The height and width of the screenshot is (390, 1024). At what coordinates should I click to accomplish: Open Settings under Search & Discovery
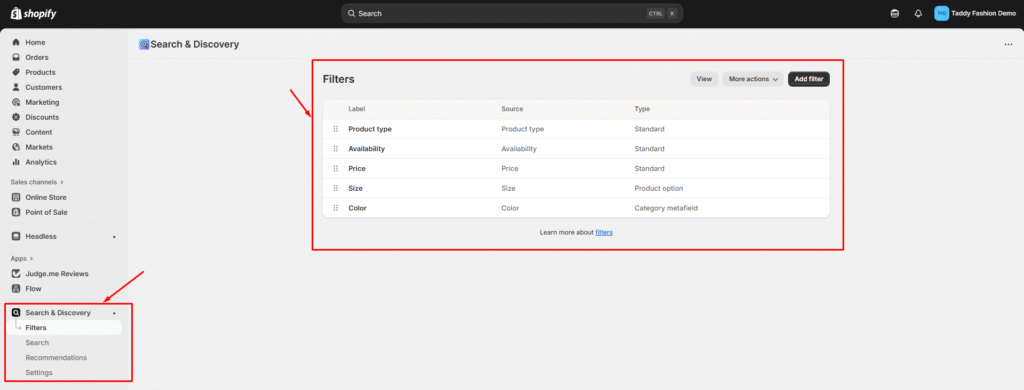pos(39,373)
